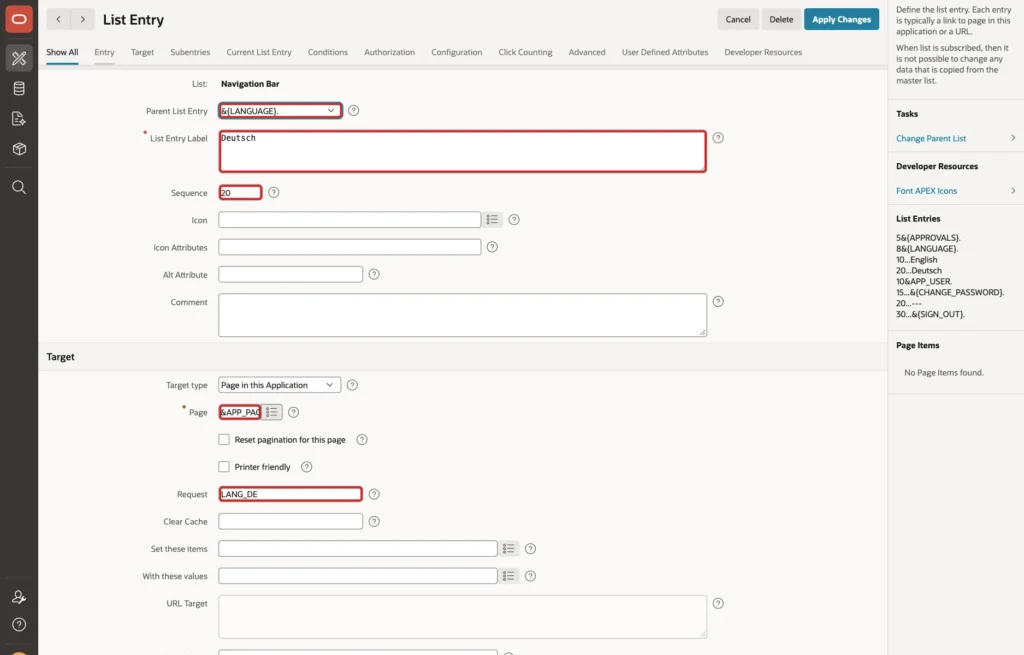
Task: Click the Delete button
Action: (x=781, y=20)
